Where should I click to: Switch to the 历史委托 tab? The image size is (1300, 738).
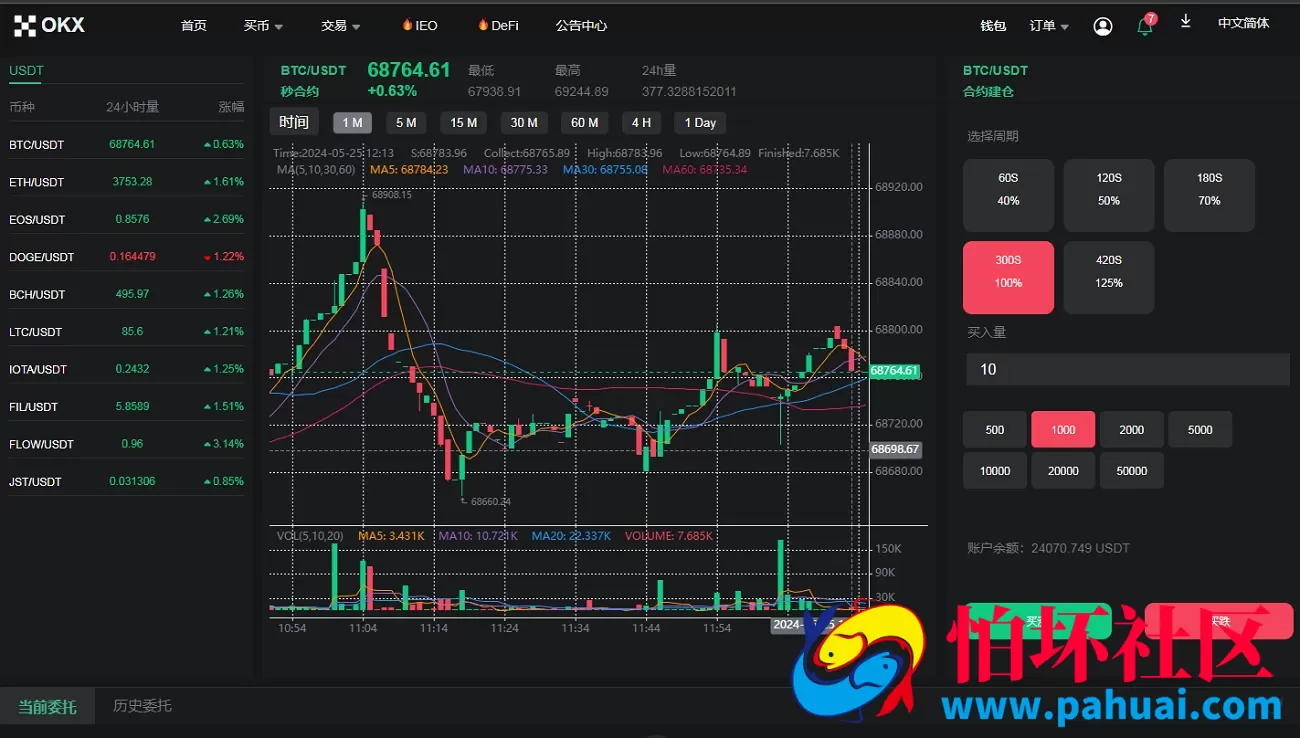142,706
